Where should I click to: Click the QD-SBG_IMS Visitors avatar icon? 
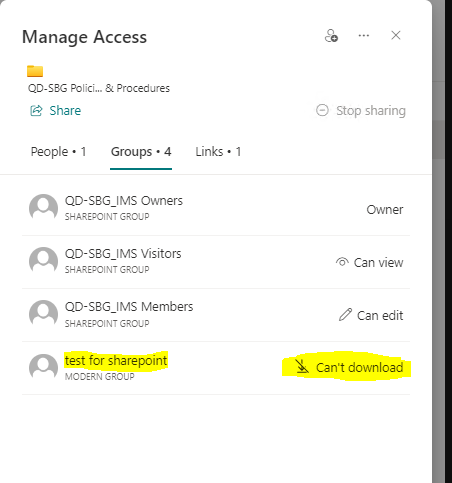pyautogui.click(x=43, y=260)
